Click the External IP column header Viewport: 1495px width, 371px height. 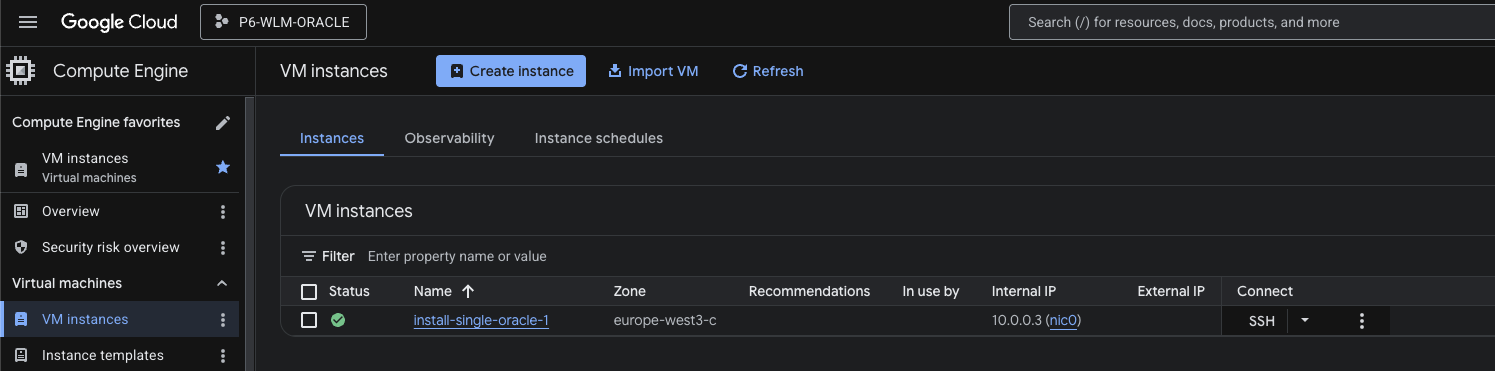(x=1171, y=291)
